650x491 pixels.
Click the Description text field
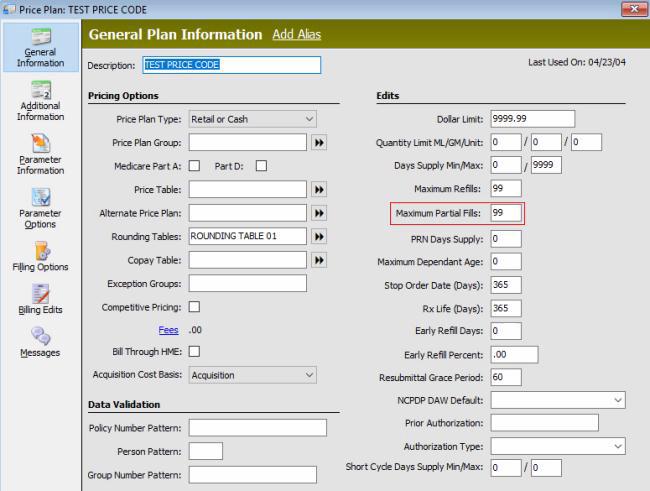(232, 65)
